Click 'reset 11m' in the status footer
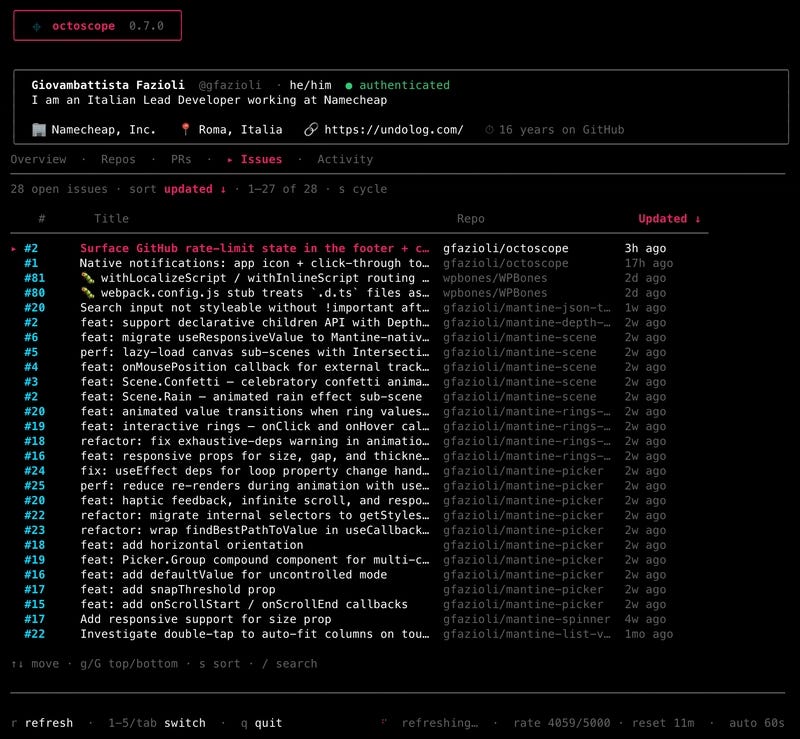 (663, 723)
